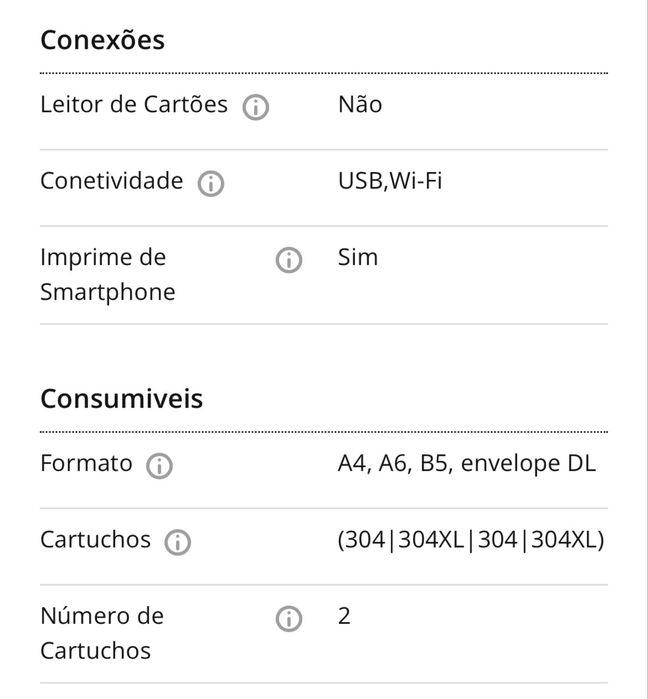The image size is (648, 699).
Task: Click info icon for Número de Cartuchos
Action: (x=289, y=619)
